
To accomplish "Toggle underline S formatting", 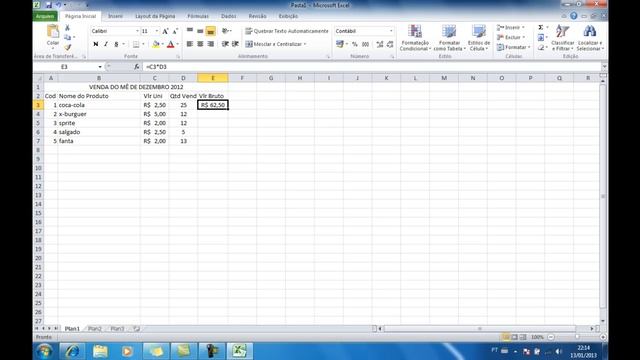I will (116, 44).
